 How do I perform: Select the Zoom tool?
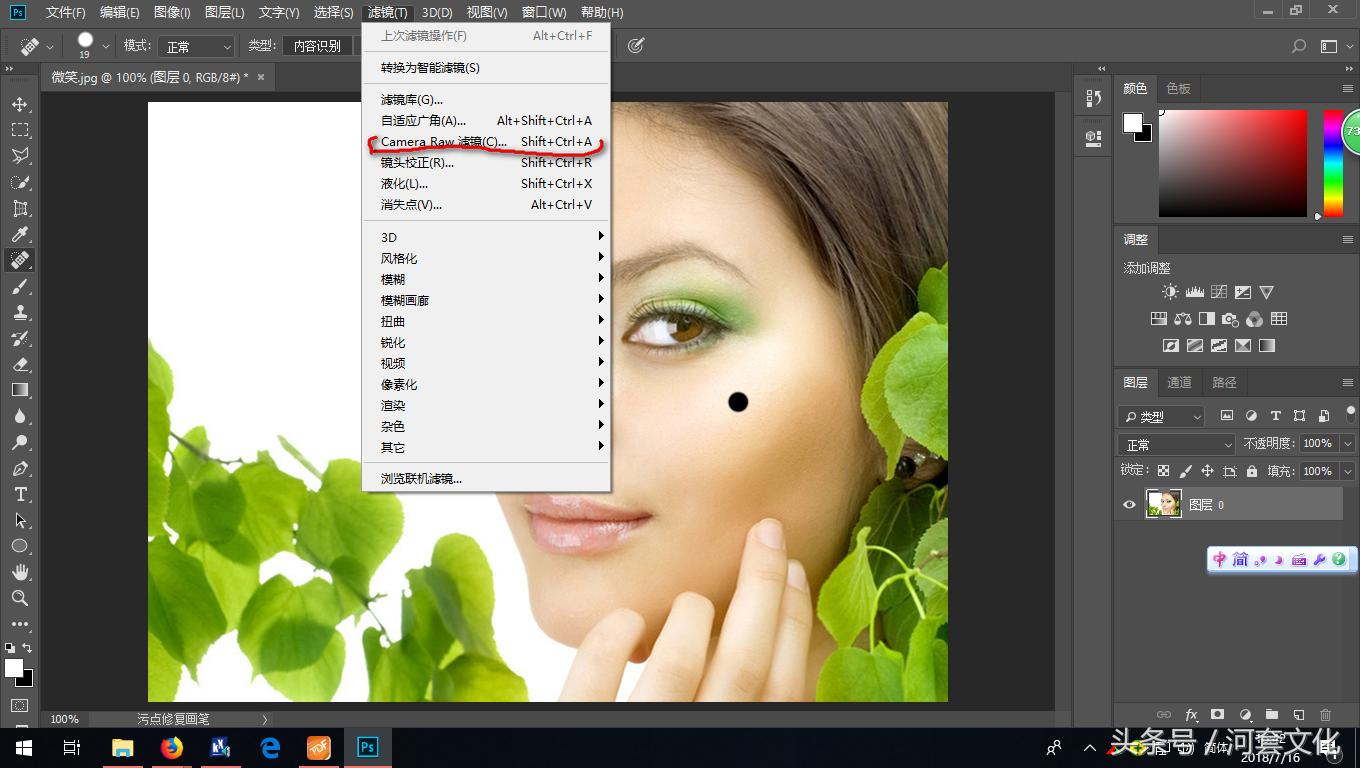pos(21,598)
